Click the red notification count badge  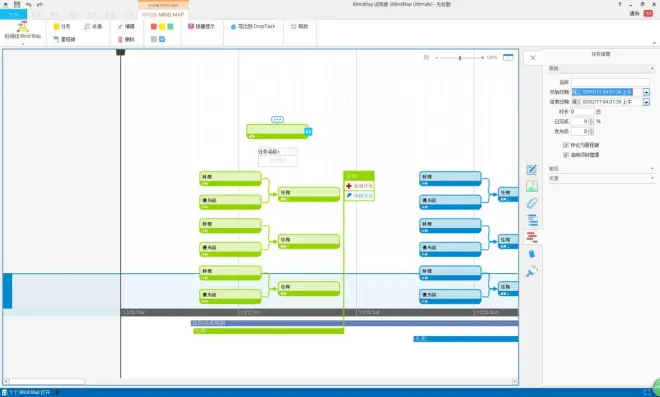pyautogui.click(x=648, y=13)
